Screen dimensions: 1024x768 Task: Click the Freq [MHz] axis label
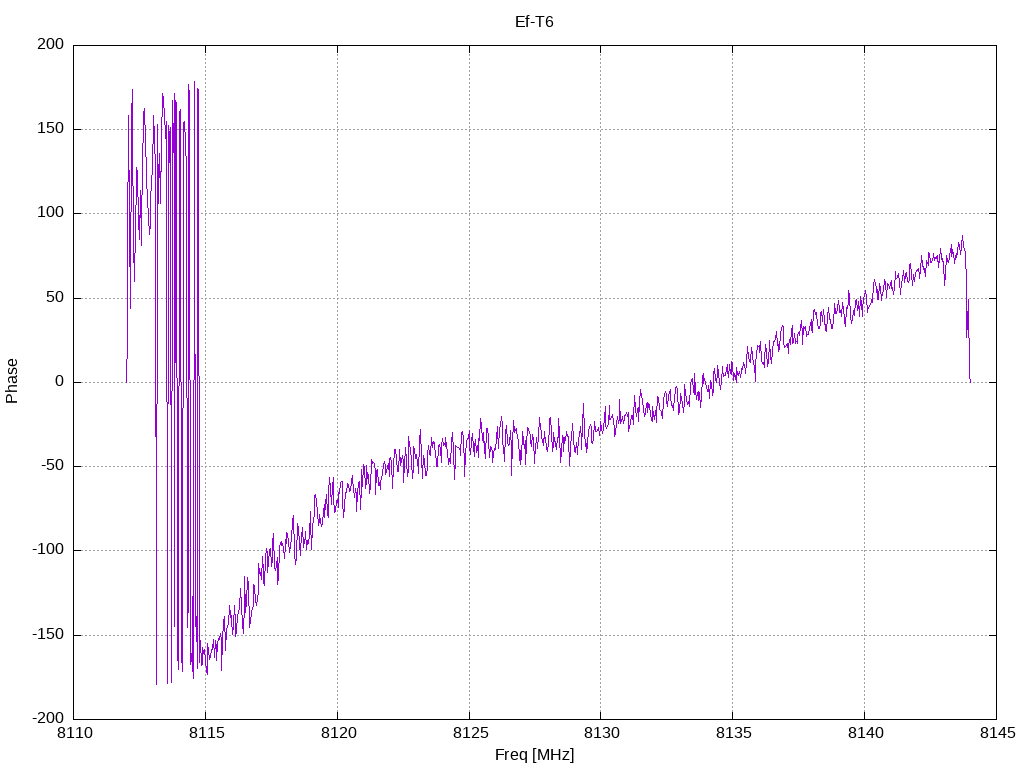coord(534,755)
